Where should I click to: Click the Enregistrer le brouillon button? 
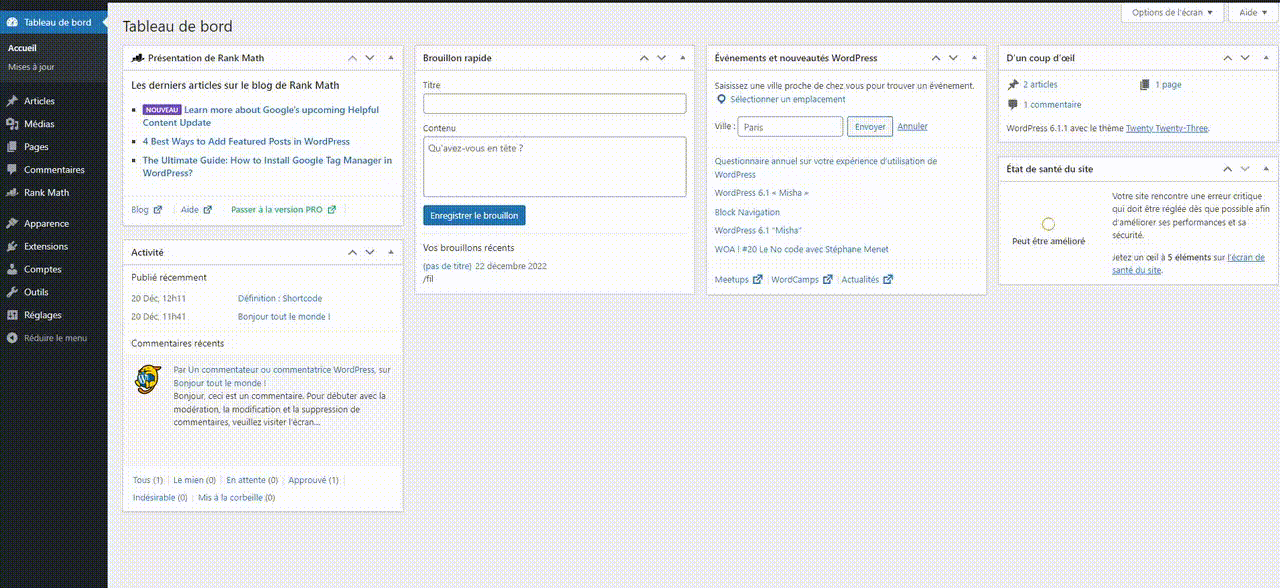pyautogui.click(x=474, y=215)
